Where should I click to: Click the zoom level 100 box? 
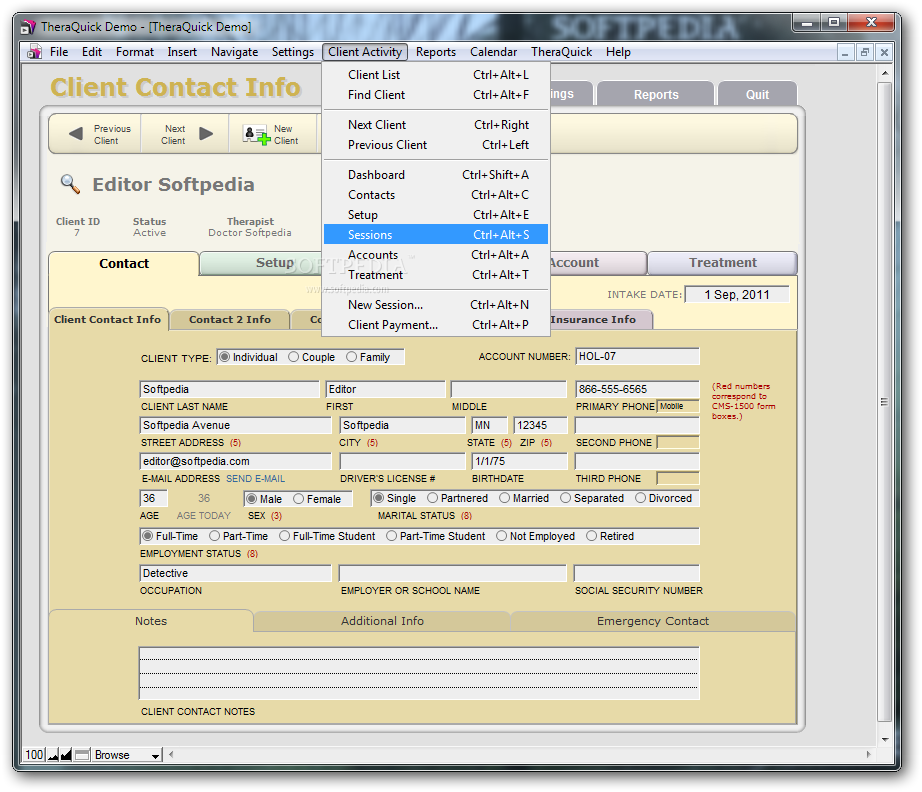34,755
